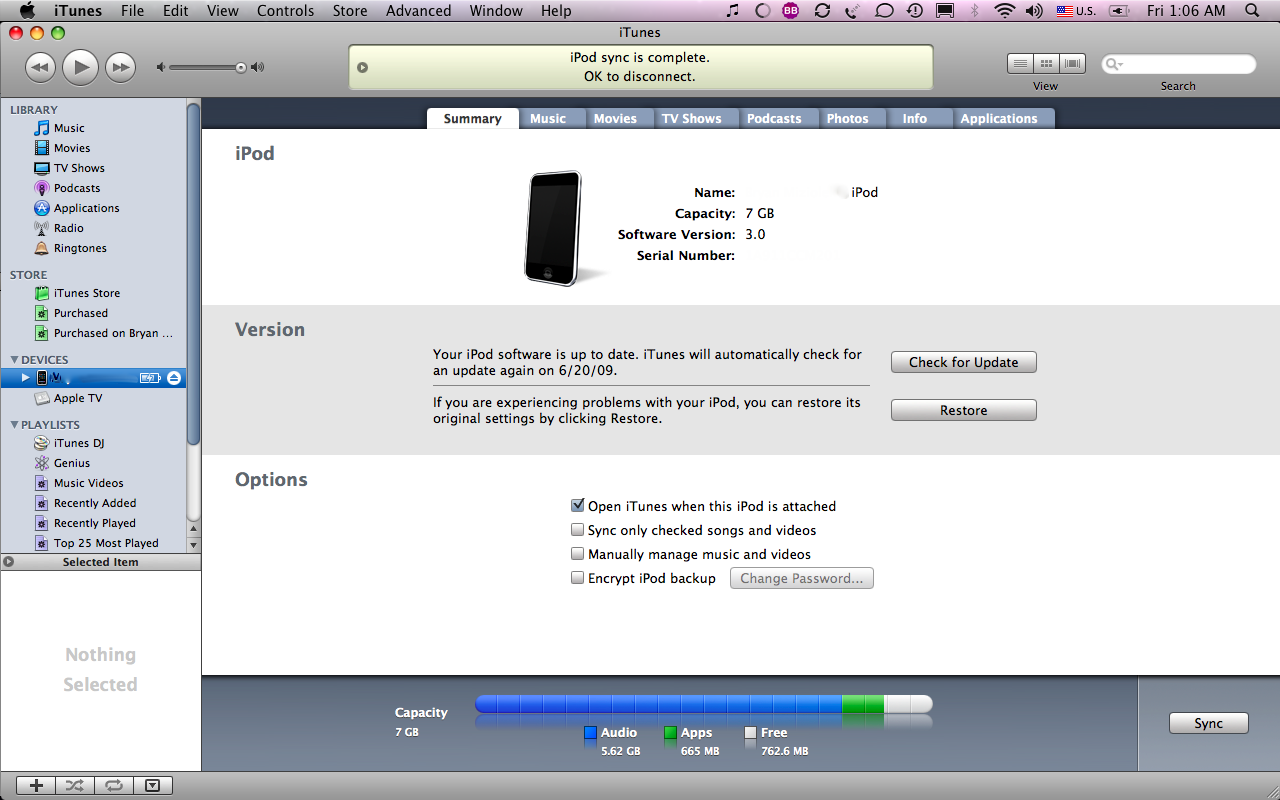Viewport: 1280px width, 800px height.
Task: Click the Restore button
Action: pyautogui.click(x=964, y=410)
